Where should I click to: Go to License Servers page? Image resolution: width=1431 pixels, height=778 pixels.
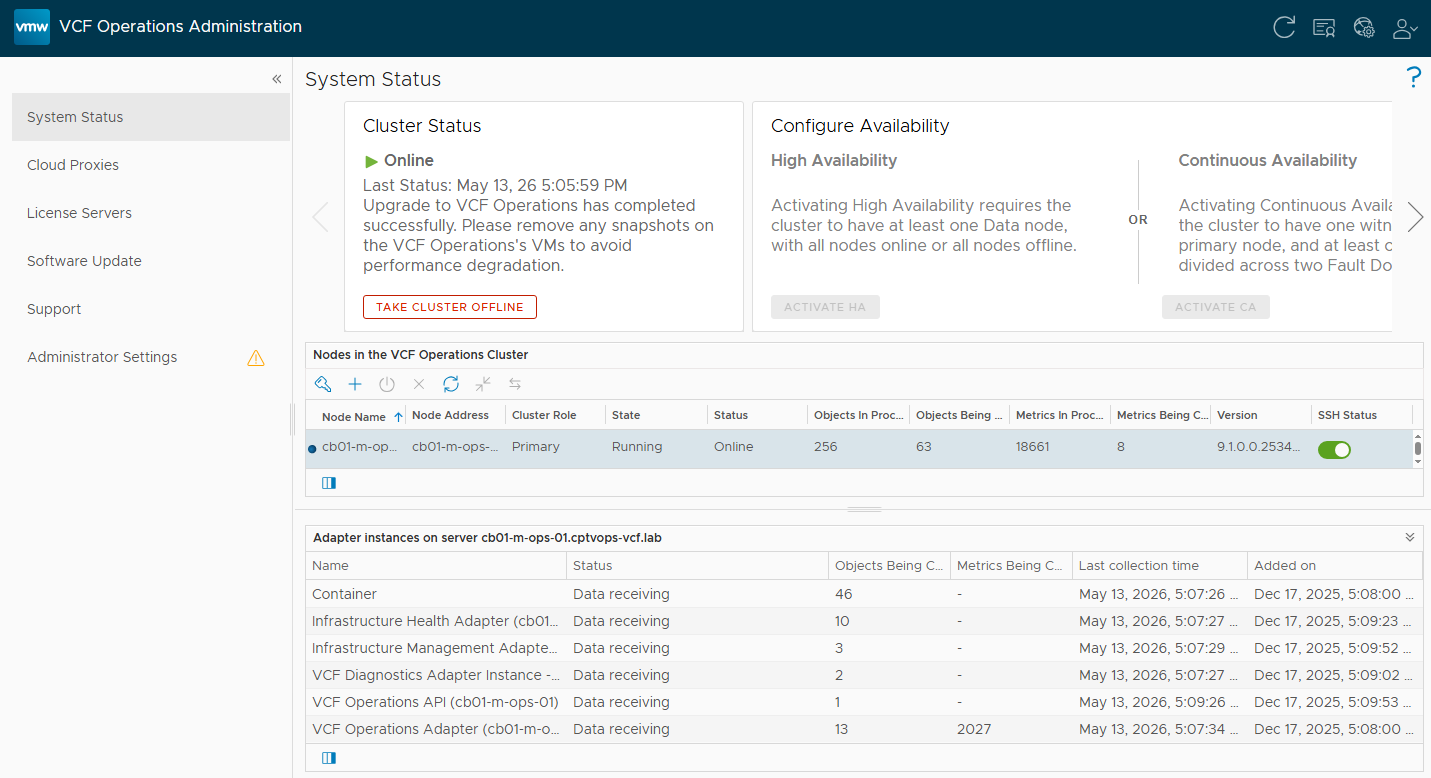click(151, 213)
